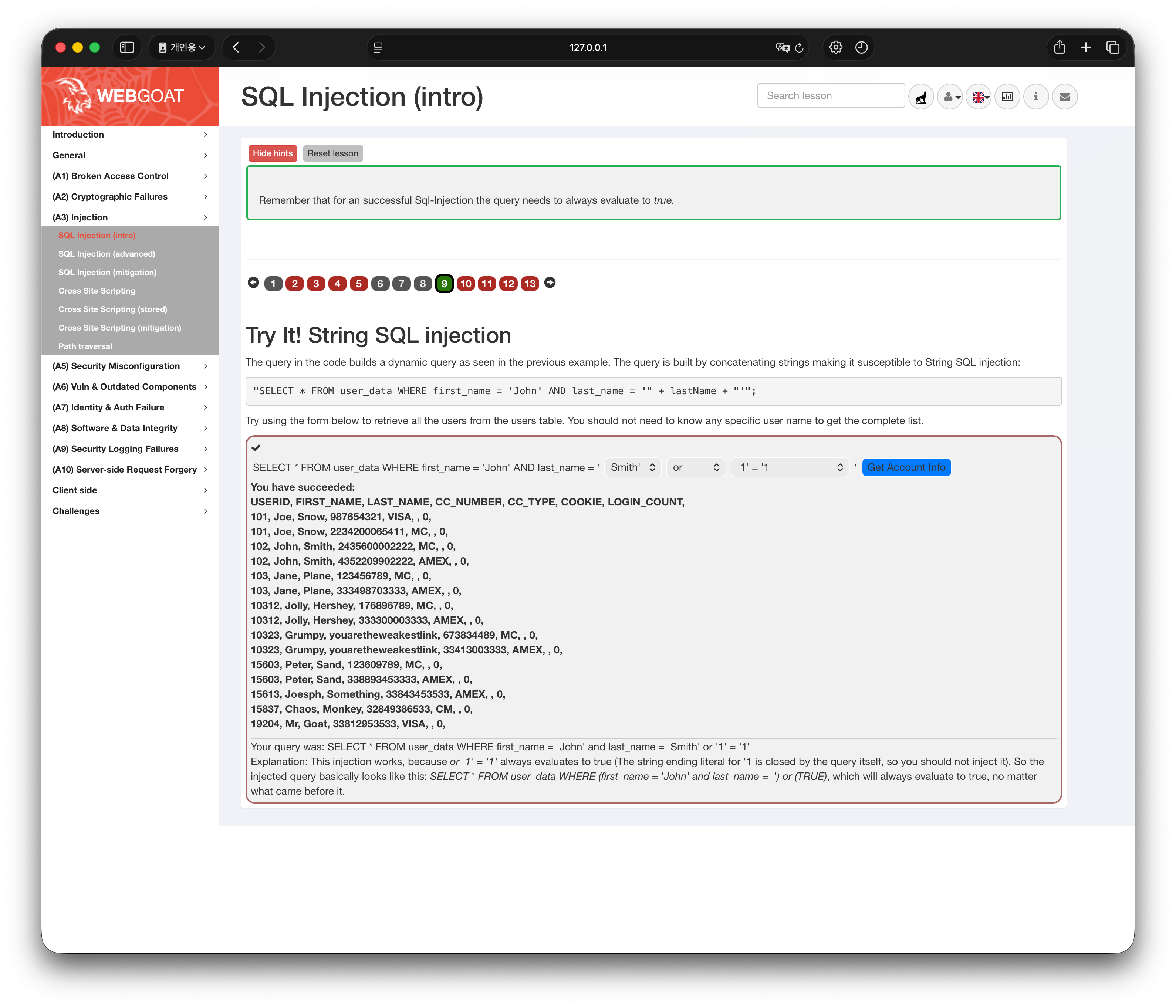
Task: Select Cross Site Scripting lesson
Action: coord(97,291)
